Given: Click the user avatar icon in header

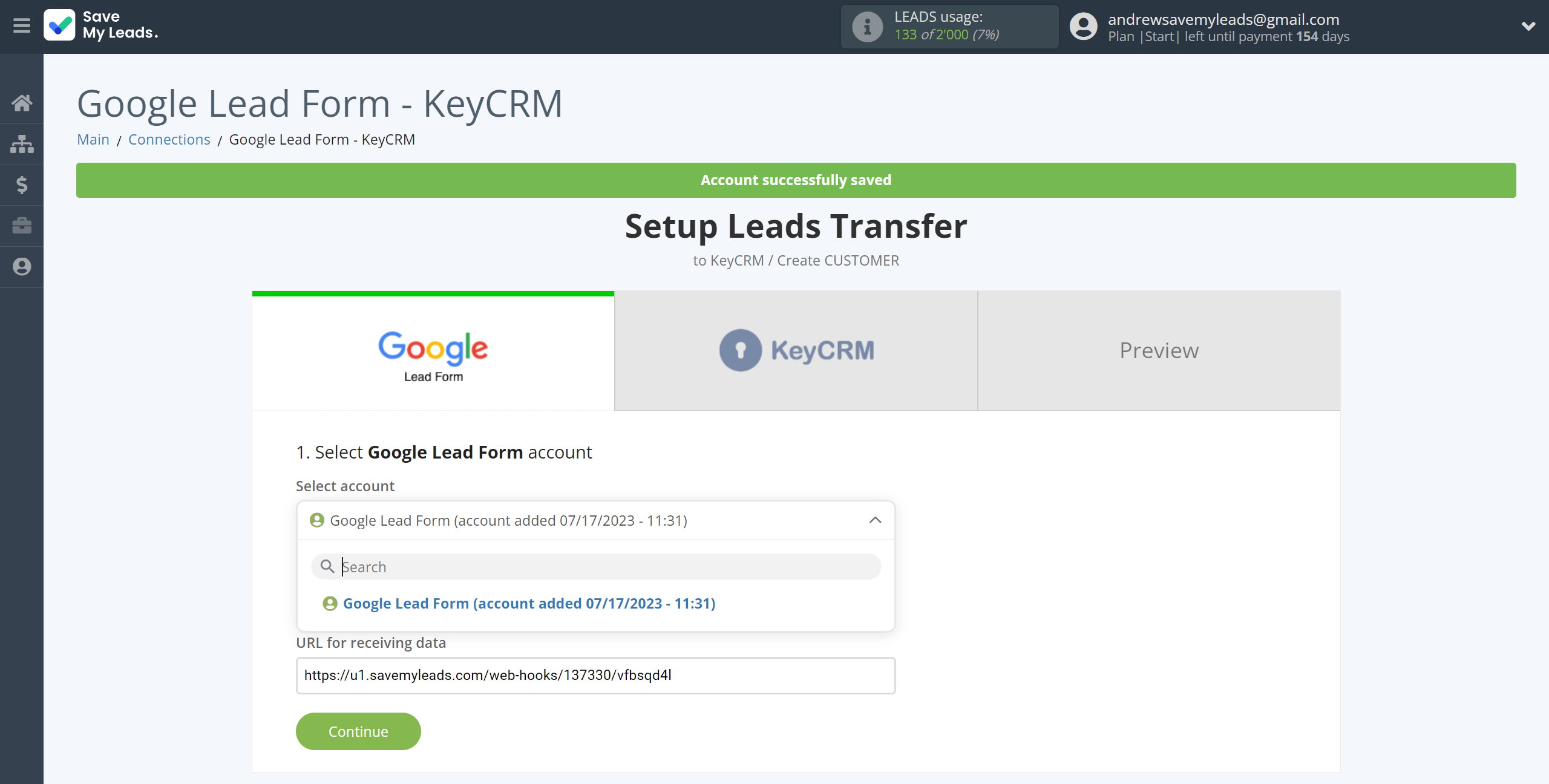Looking at the screenshot, I should [x=1083, y=27].
